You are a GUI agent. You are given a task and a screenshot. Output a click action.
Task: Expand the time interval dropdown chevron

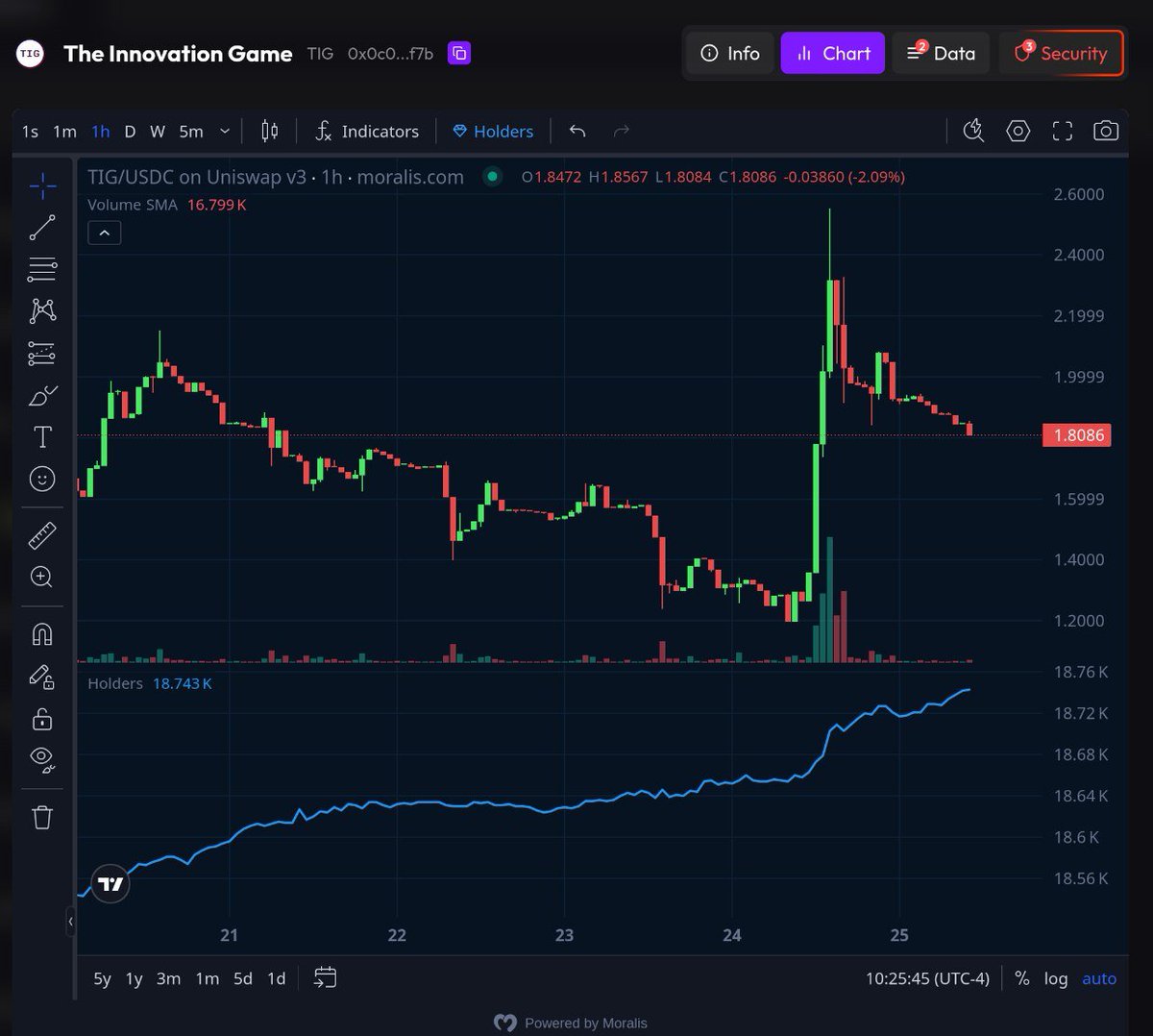click(x=225, y=131)
